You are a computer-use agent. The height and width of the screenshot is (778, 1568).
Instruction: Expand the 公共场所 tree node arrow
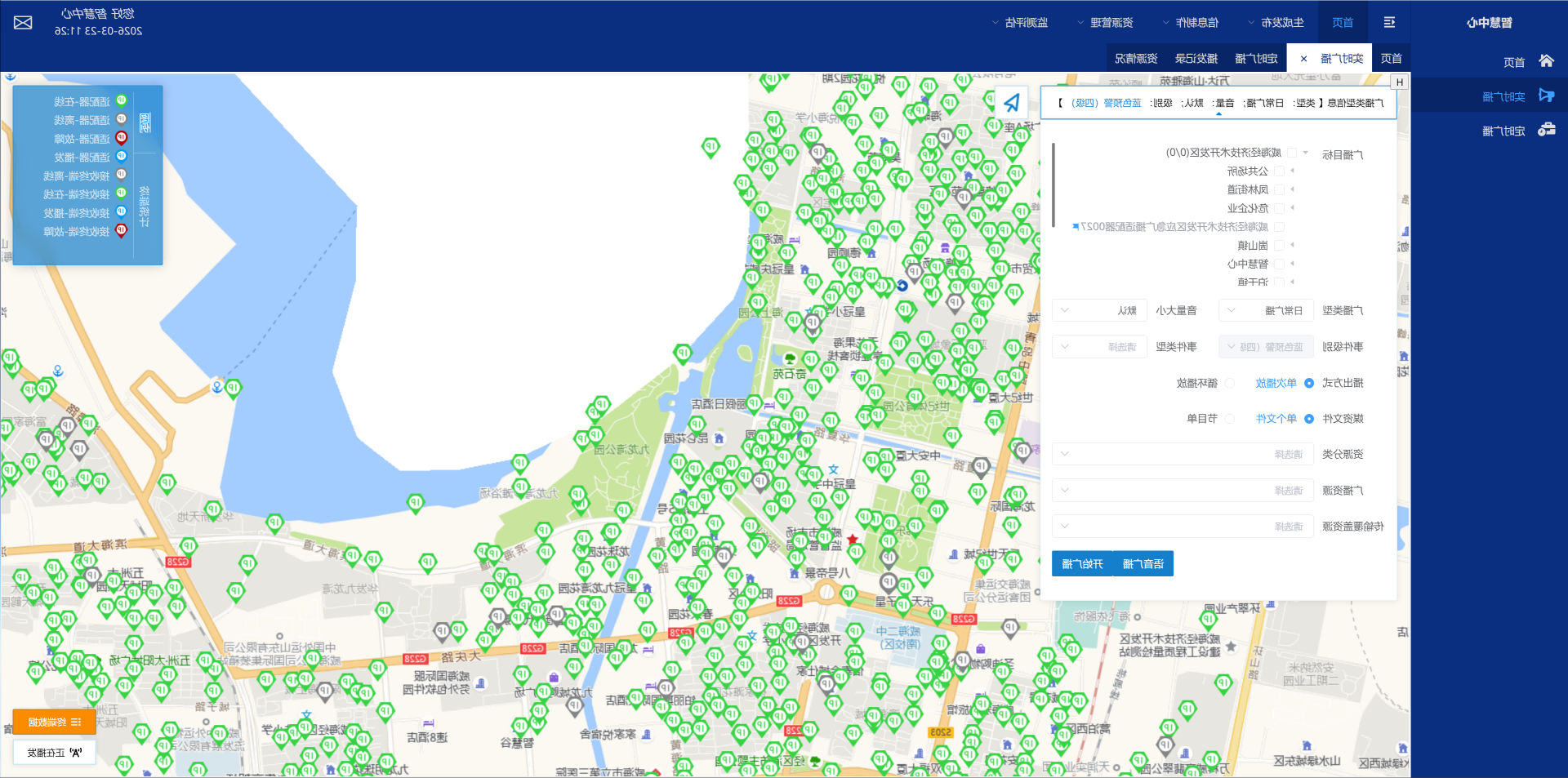click(1293, 171)
